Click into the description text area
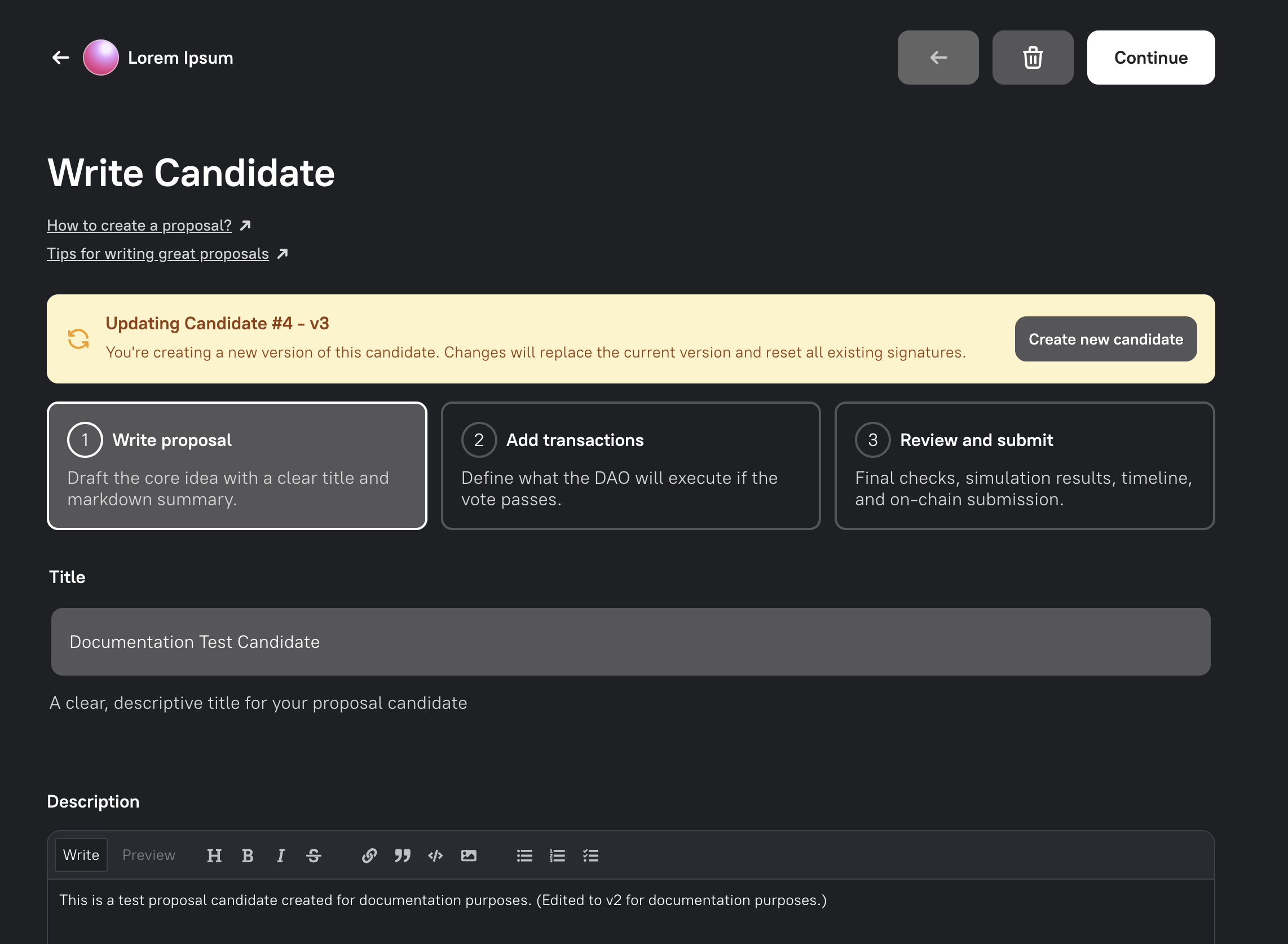This screenshot has width=1288, height=944. click(631, 911)
